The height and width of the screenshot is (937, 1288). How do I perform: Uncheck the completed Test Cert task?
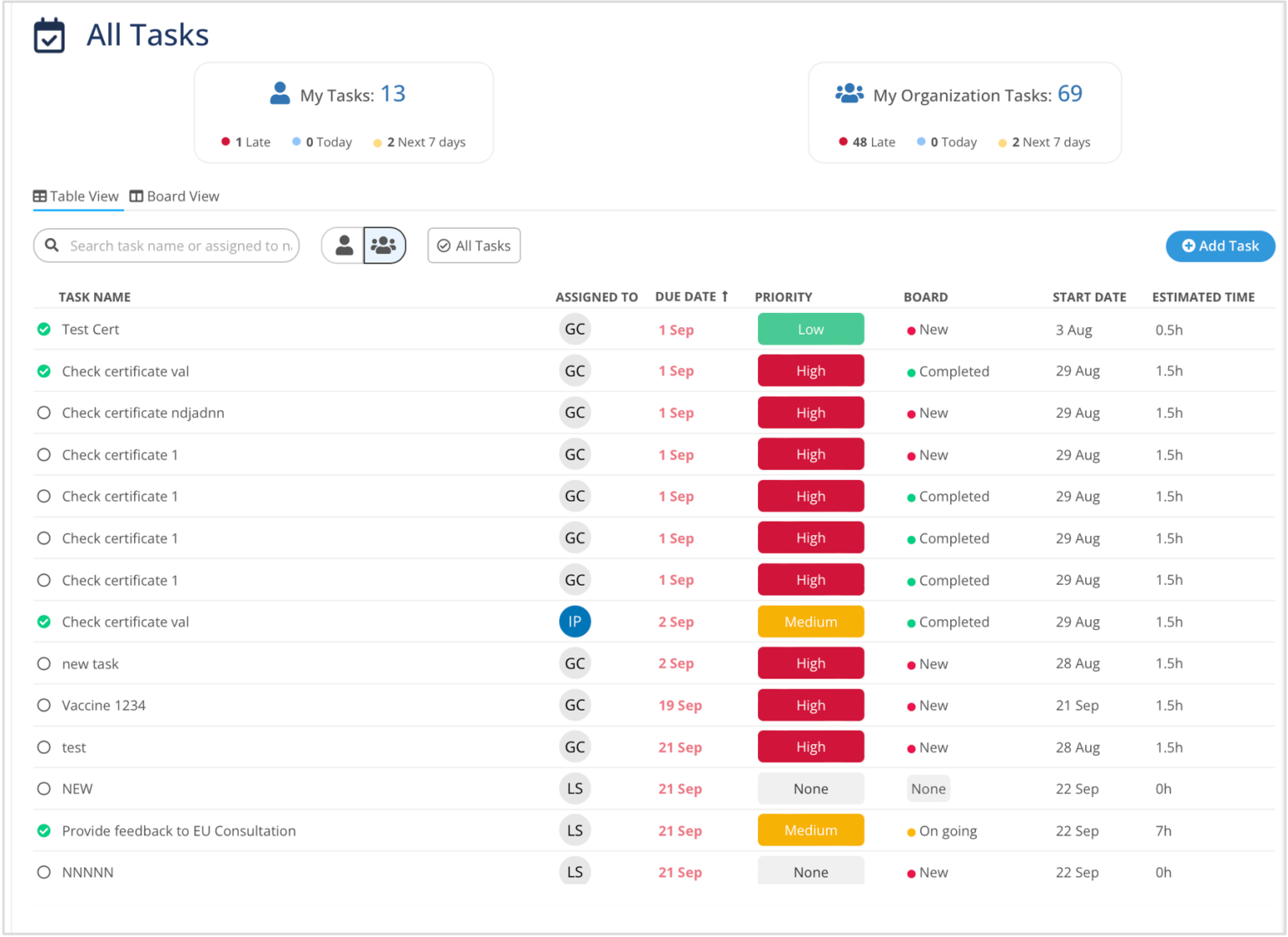(x=44, y=329)
